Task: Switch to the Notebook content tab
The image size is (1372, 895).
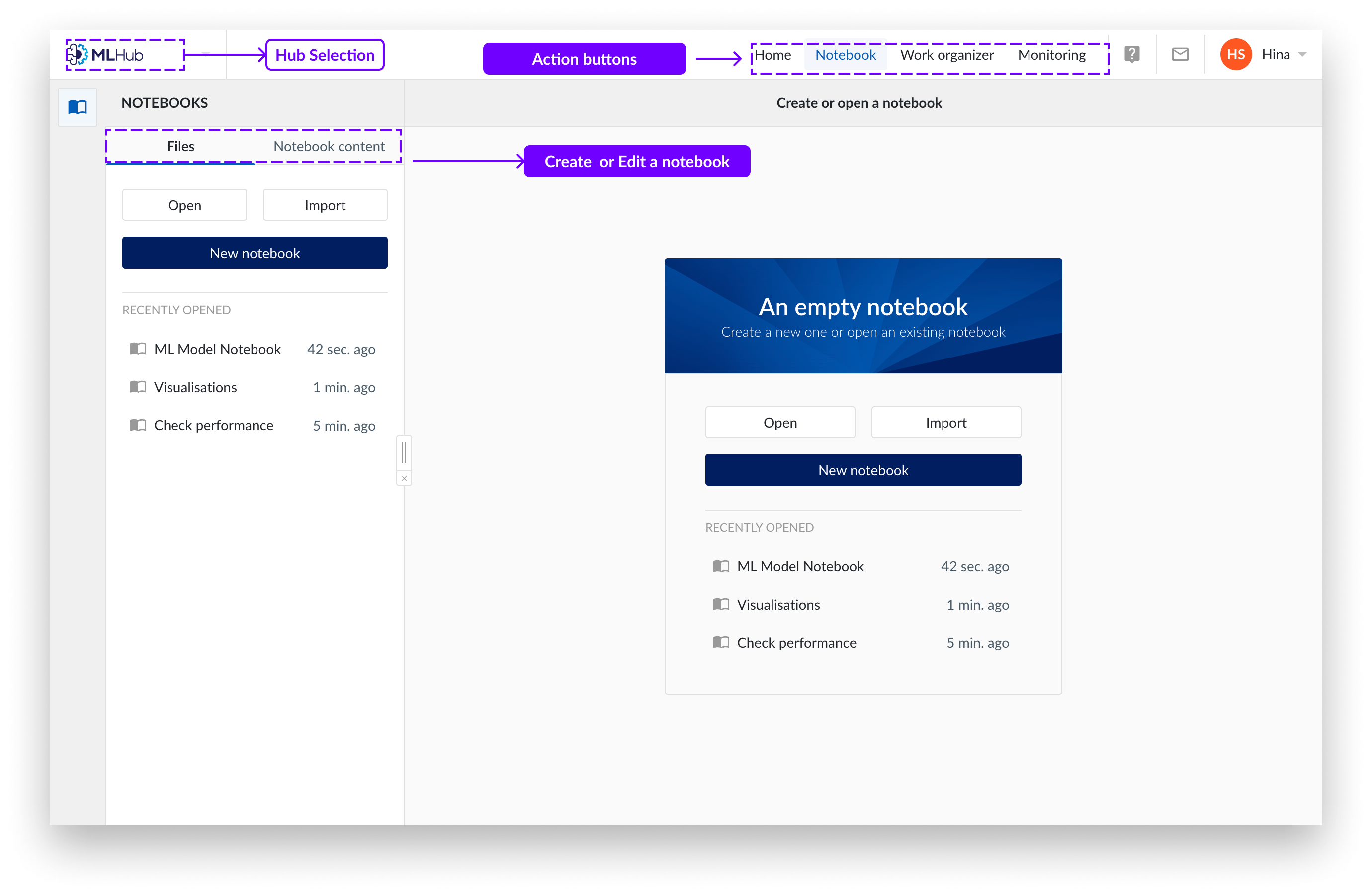Action: click(x=329, y=147)
